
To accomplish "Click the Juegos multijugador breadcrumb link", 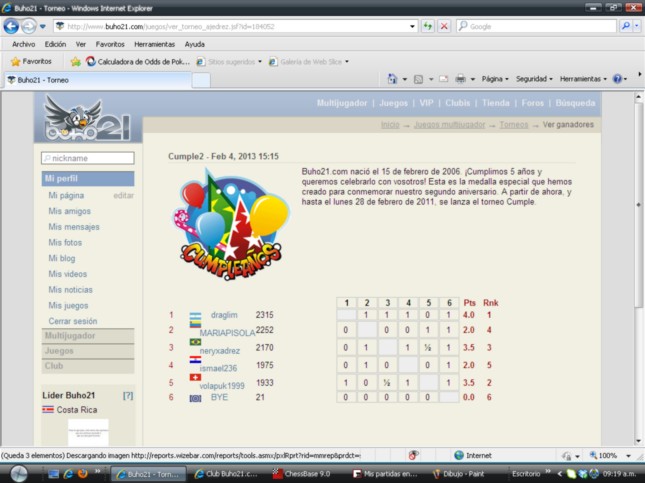I will tap(449, 124).
